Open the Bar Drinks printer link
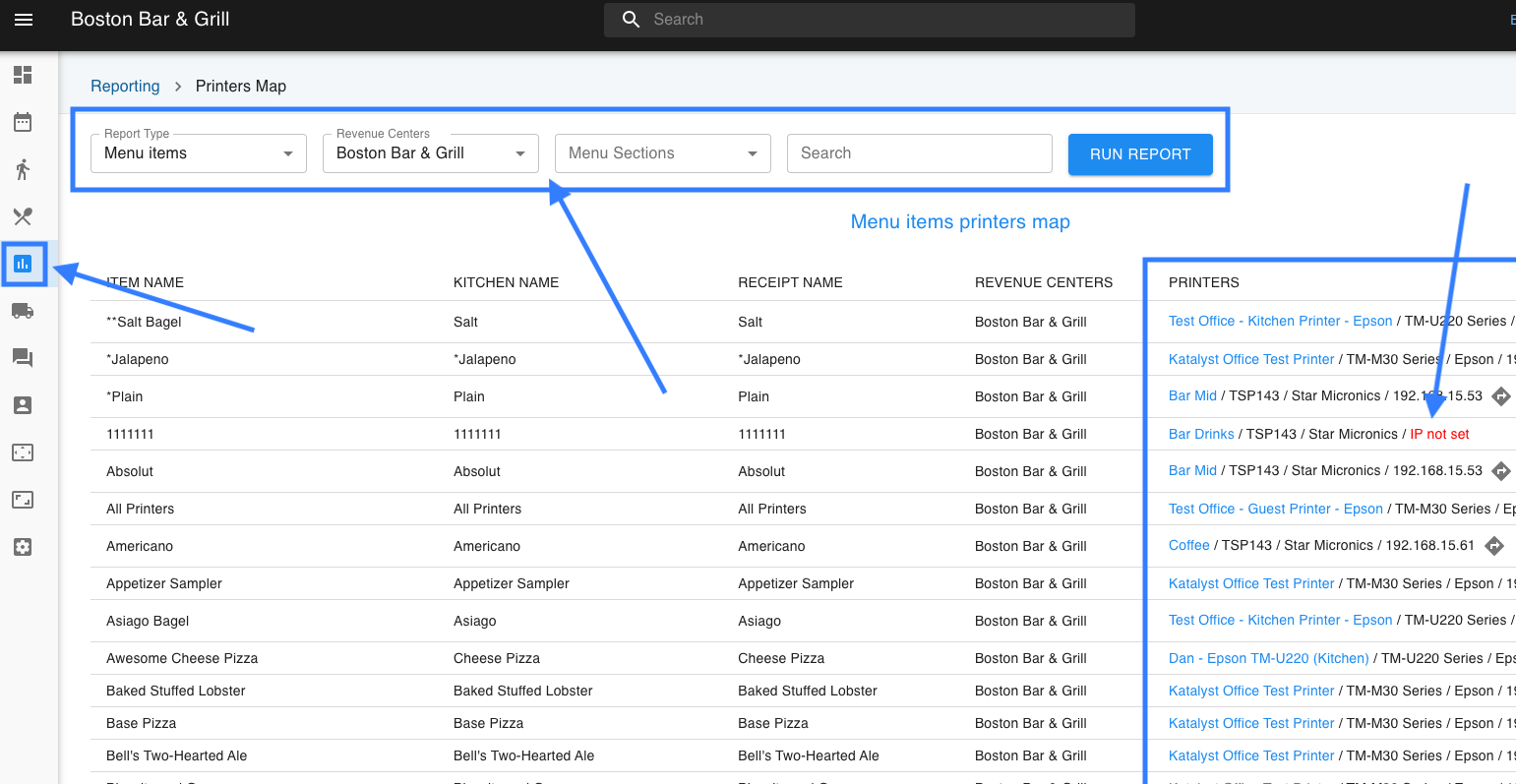Screen dimensions: 1516x784 pyautogui.click(x=1200, y=434)
